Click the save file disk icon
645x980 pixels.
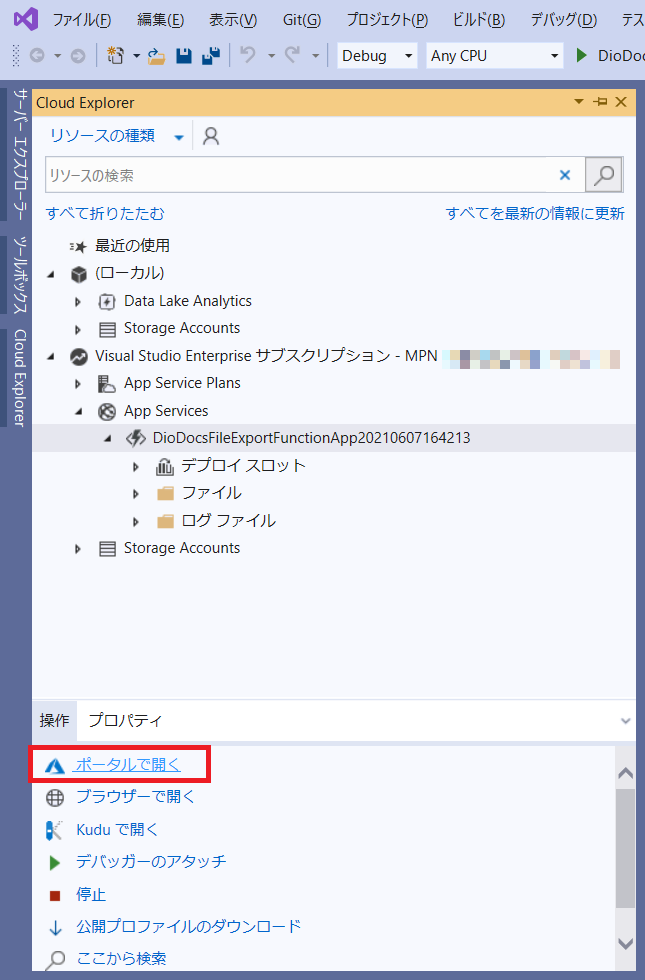(184, 56)
